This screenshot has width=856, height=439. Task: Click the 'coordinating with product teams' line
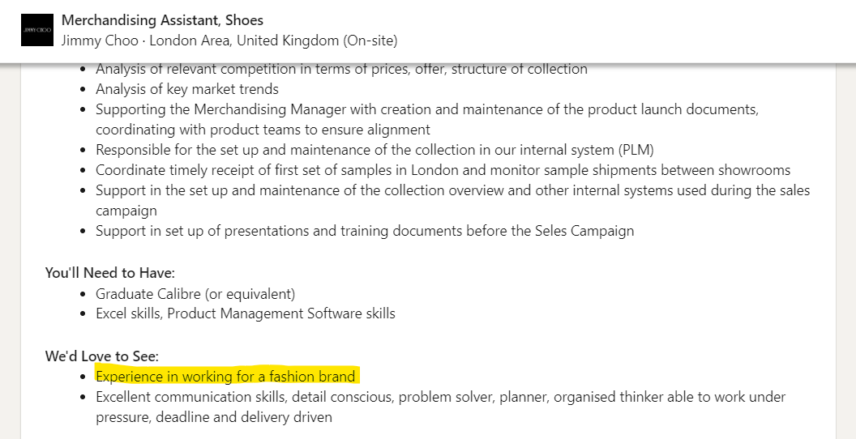263,129
